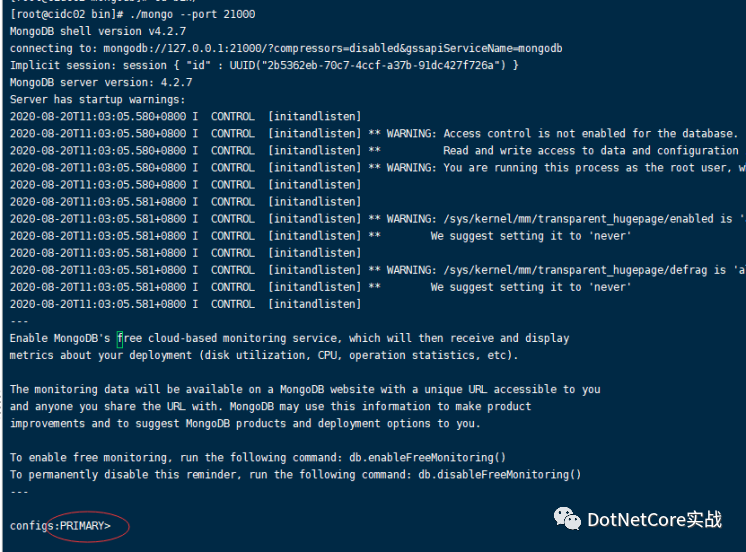Click the metrics about your deployment line
Viewport: 746px width, 552px height.
click(x=264, y=355)
